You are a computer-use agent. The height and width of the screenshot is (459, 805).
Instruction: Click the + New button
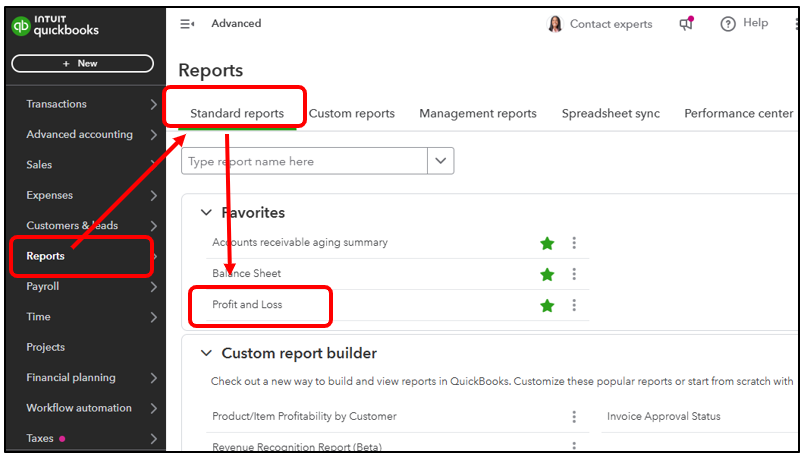pyautogui.click(x=82, y=64)
